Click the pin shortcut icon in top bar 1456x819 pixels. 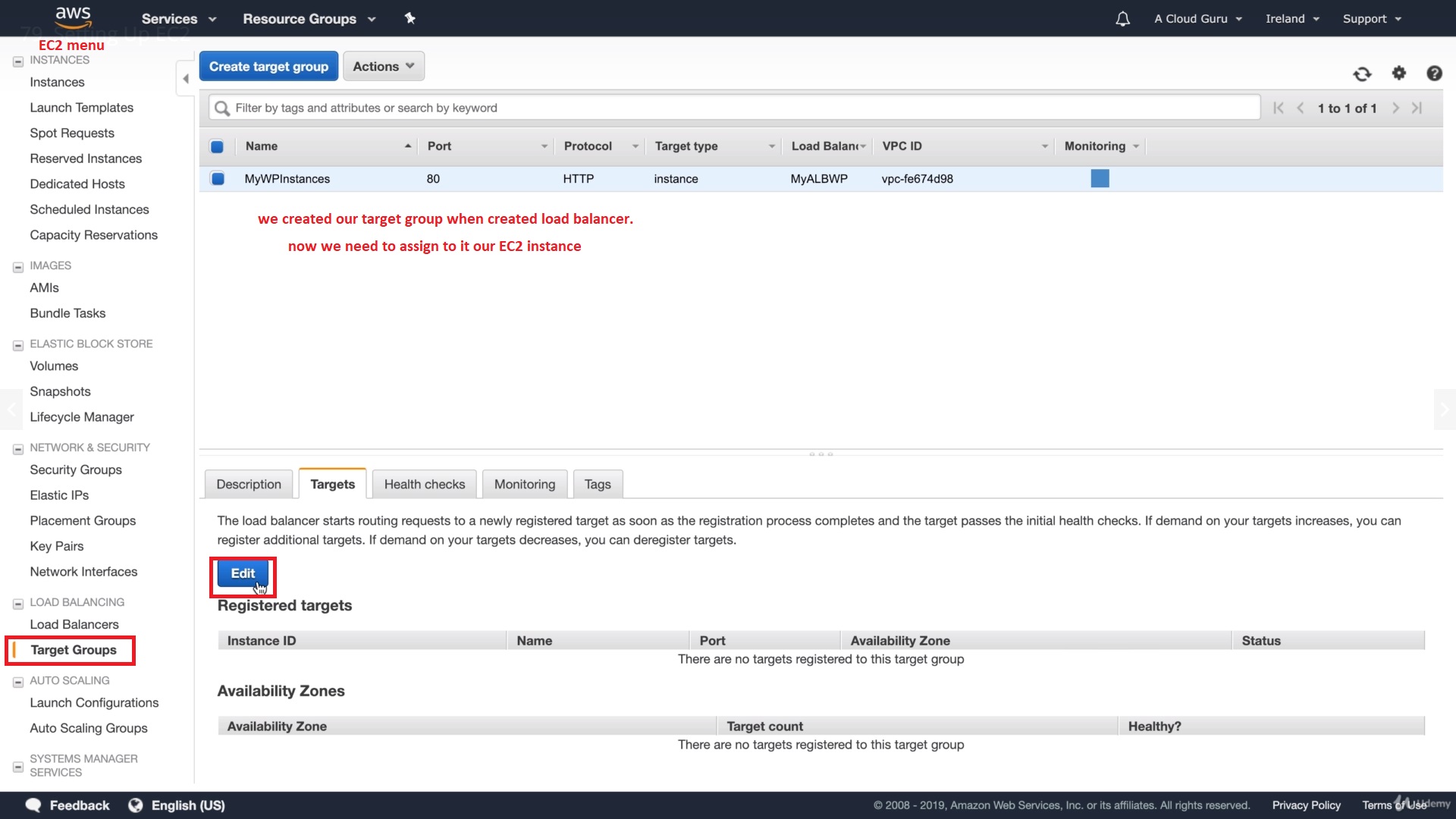[x=409, y=18]
